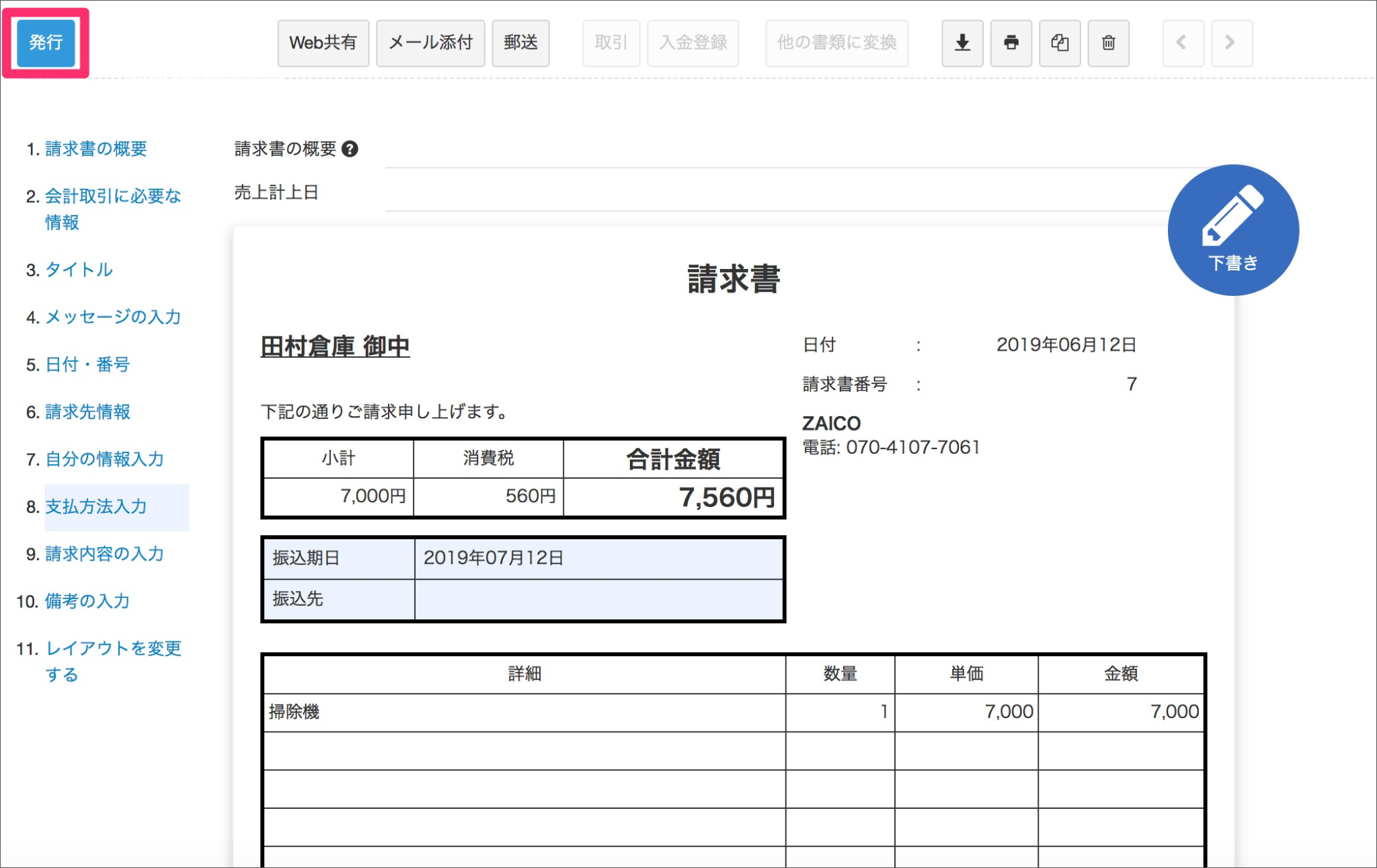
Task: Click the 金額 column header
Action: pos(1122,674)
